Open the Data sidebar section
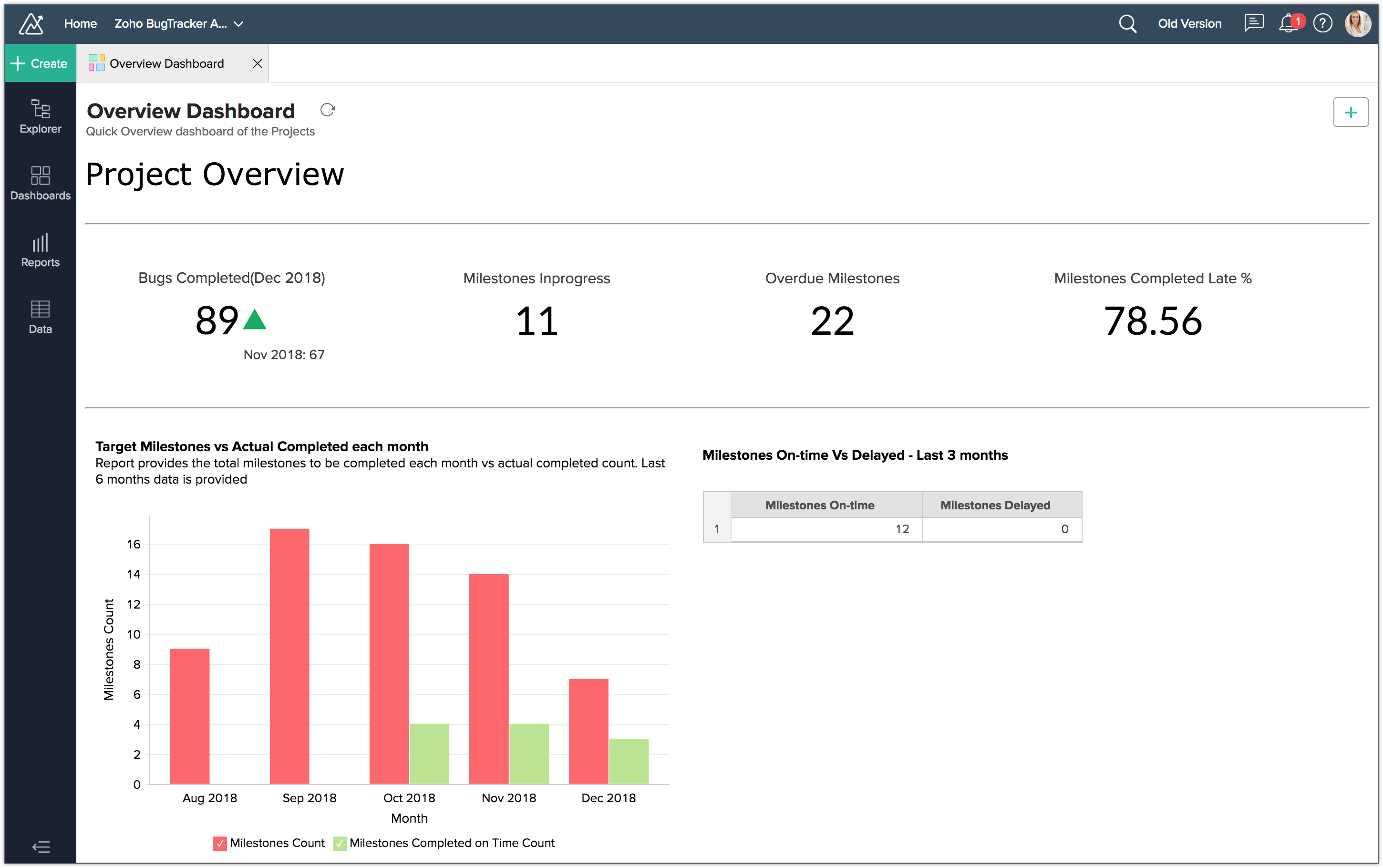Screen dimensions: 1383x868 tap(40, 317)
